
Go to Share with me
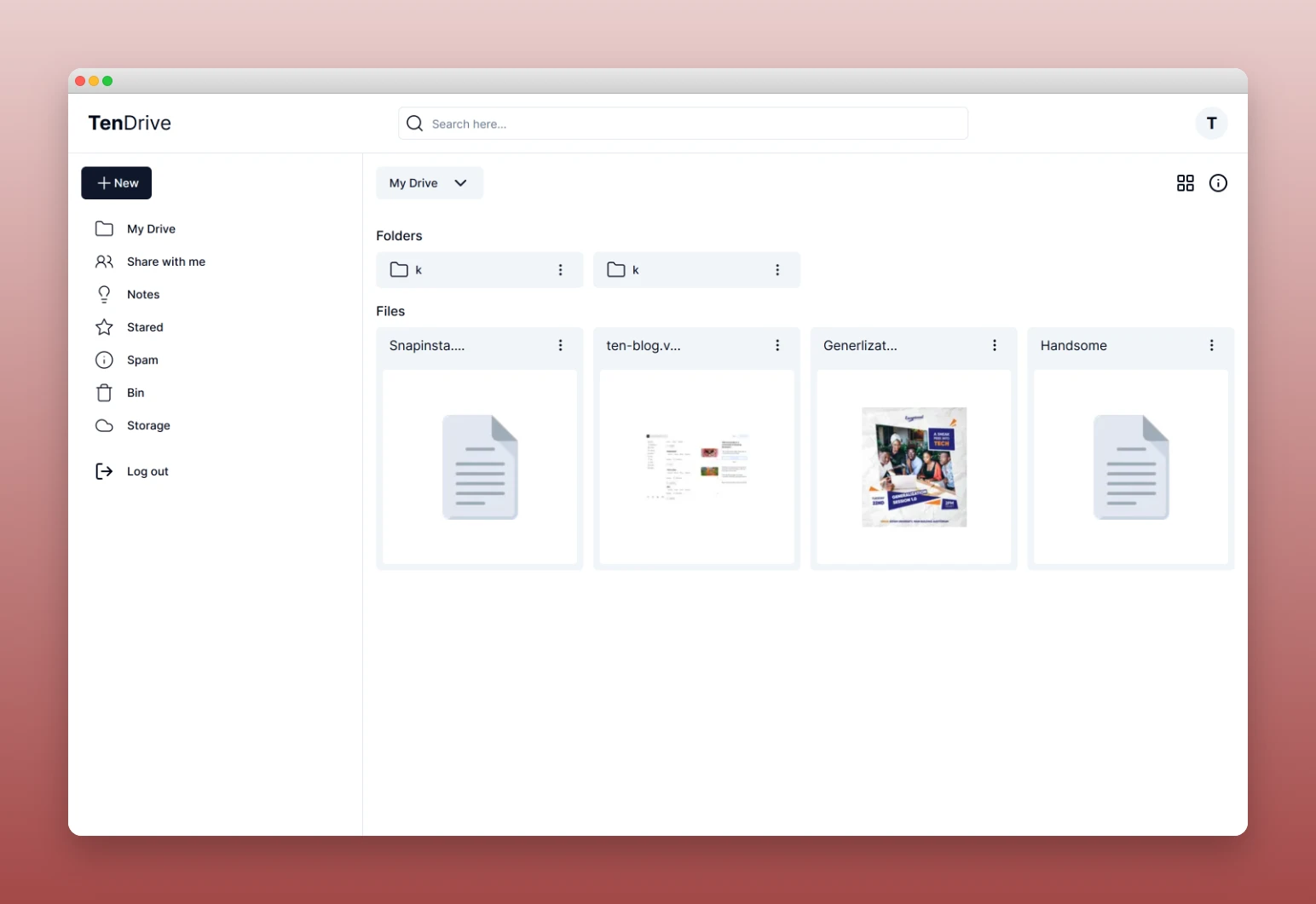coord(165,262)
